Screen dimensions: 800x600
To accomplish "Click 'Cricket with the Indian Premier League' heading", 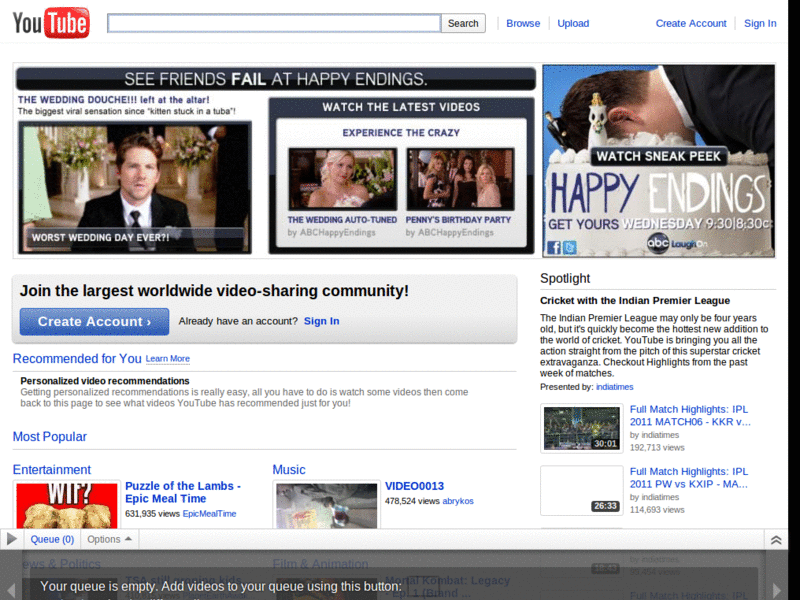I will 635,301.
